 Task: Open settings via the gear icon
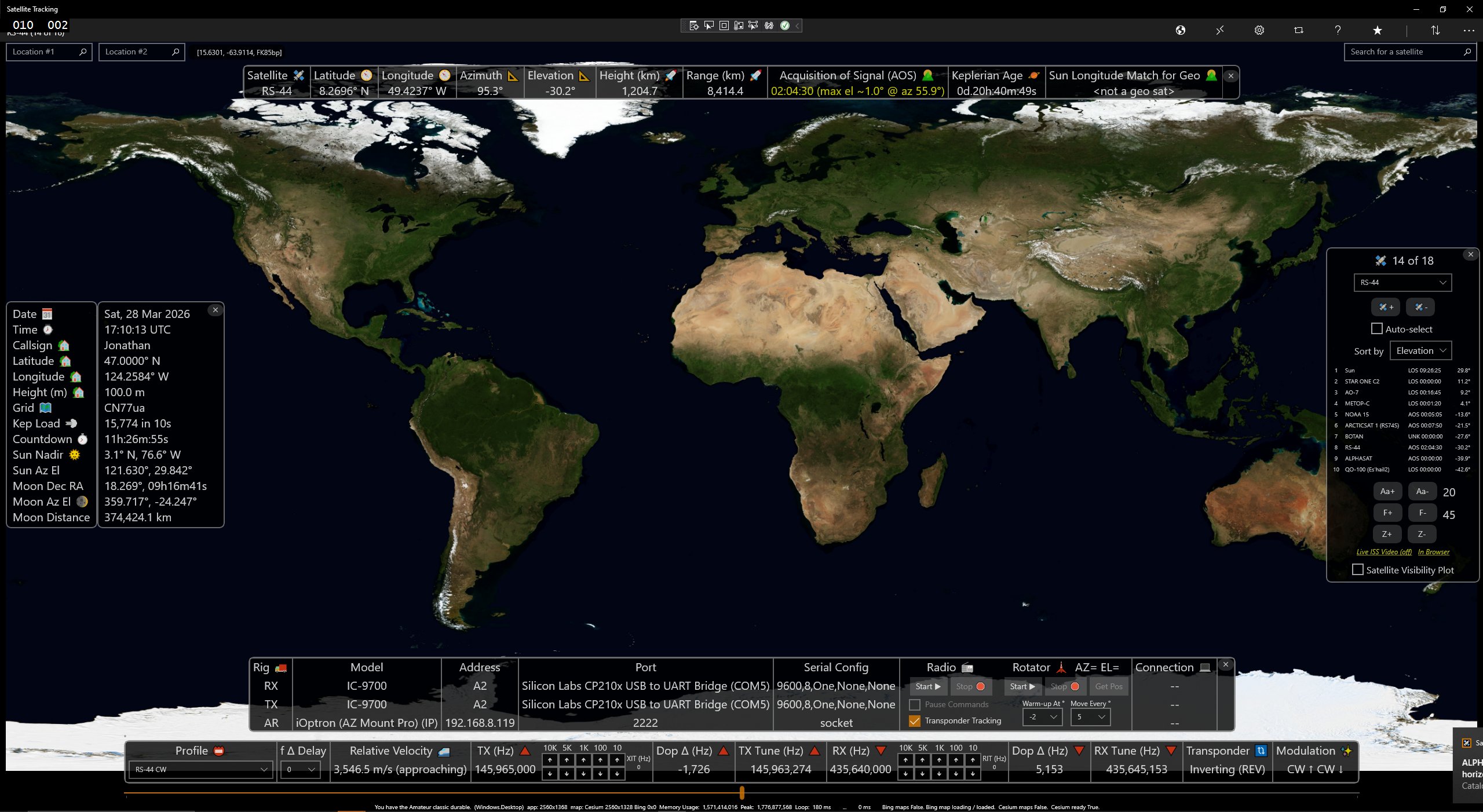(x=1259, y=30)
